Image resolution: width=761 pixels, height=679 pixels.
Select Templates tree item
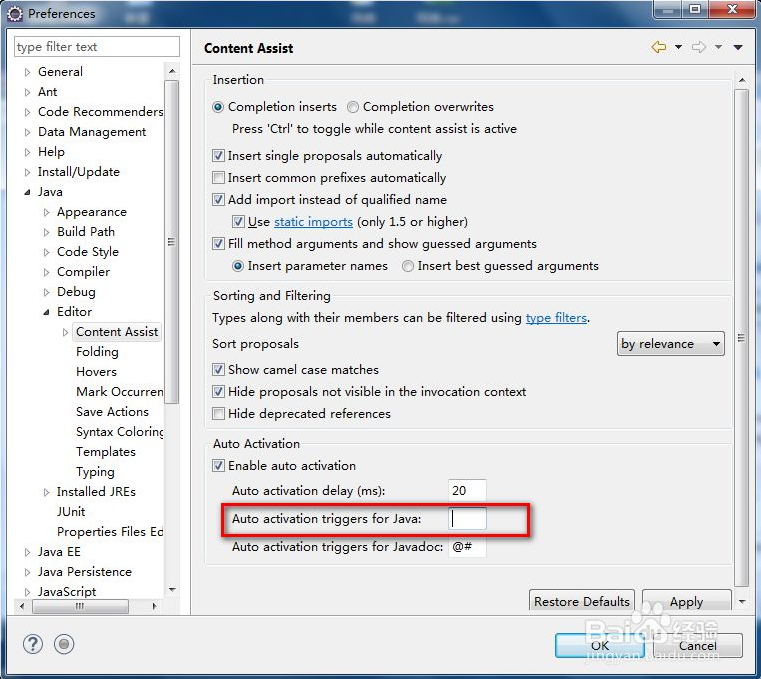pos(106,452)
